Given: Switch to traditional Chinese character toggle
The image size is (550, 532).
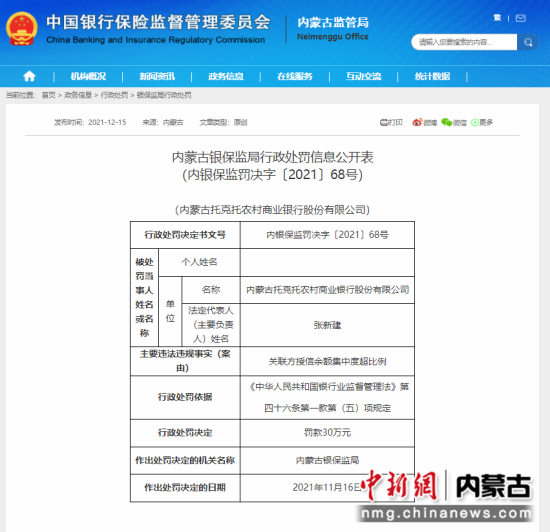Looking at the screenshot, I should (x=497, y=18).
